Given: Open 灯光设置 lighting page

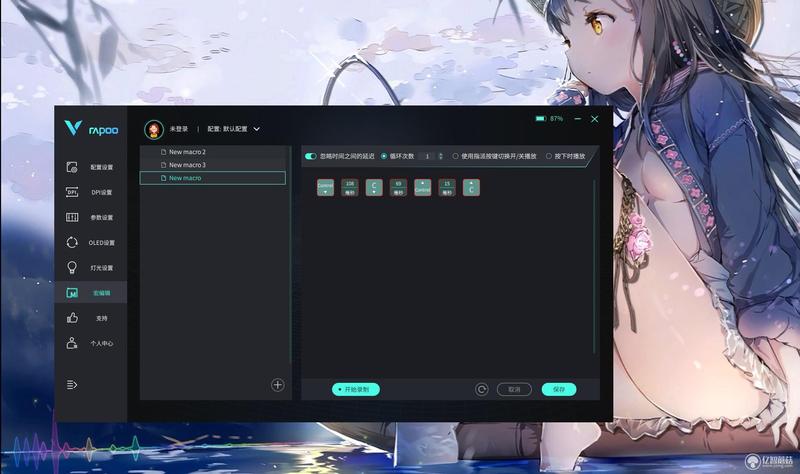Looking at the screenshot, I should (x=90, y=267).
